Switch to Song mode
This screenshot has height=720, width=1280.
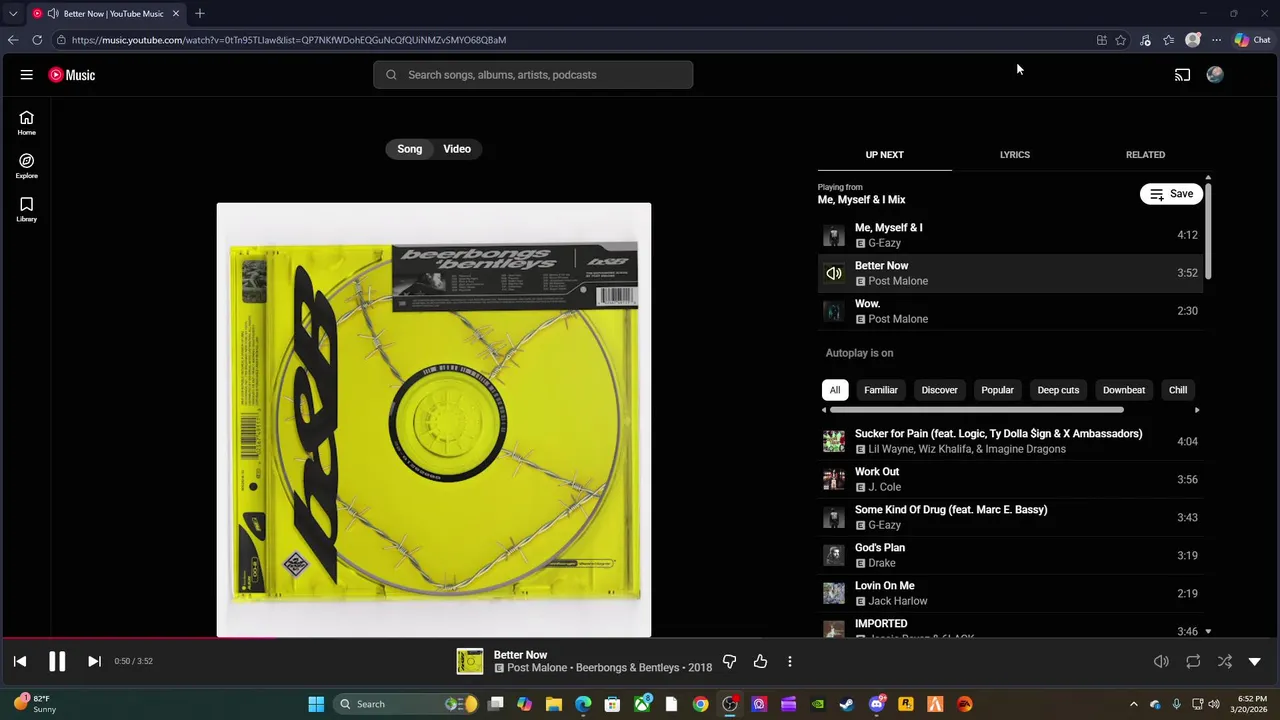[410, 149]
